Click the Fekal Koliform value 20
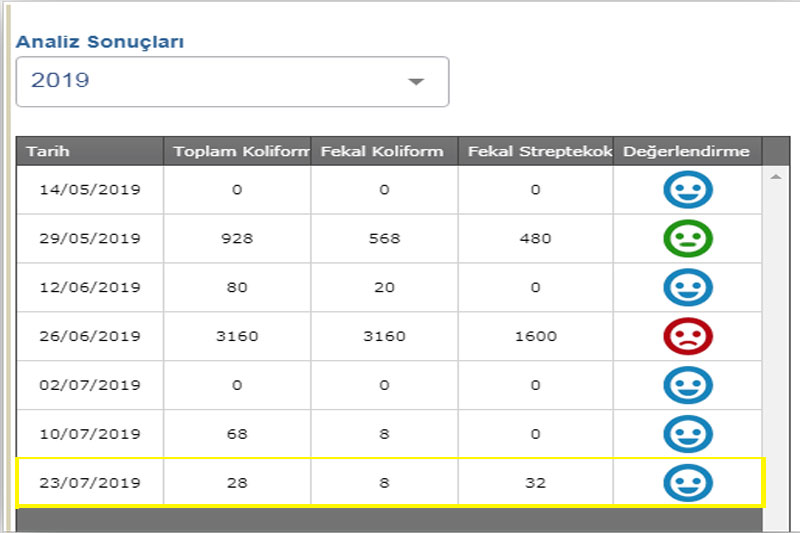 (385, 288)
